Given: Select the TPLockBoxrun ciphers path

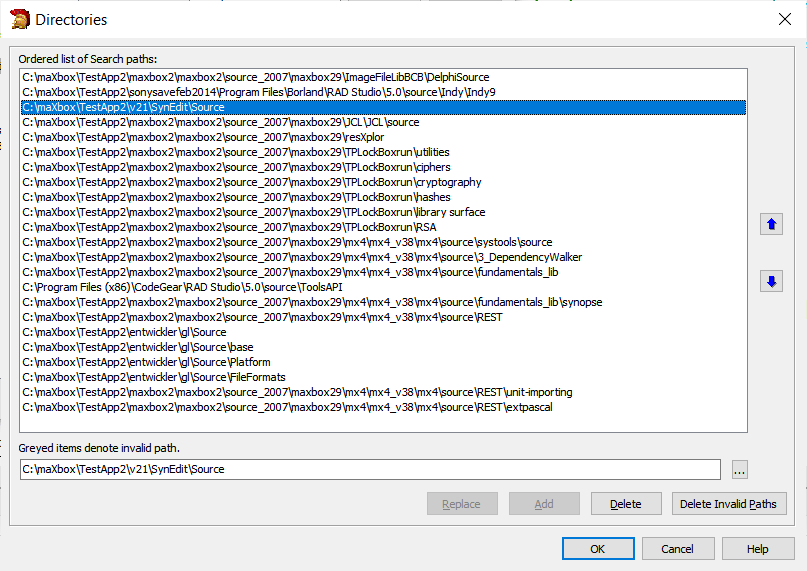Looking at the screenshot, I should pos(236,167).
